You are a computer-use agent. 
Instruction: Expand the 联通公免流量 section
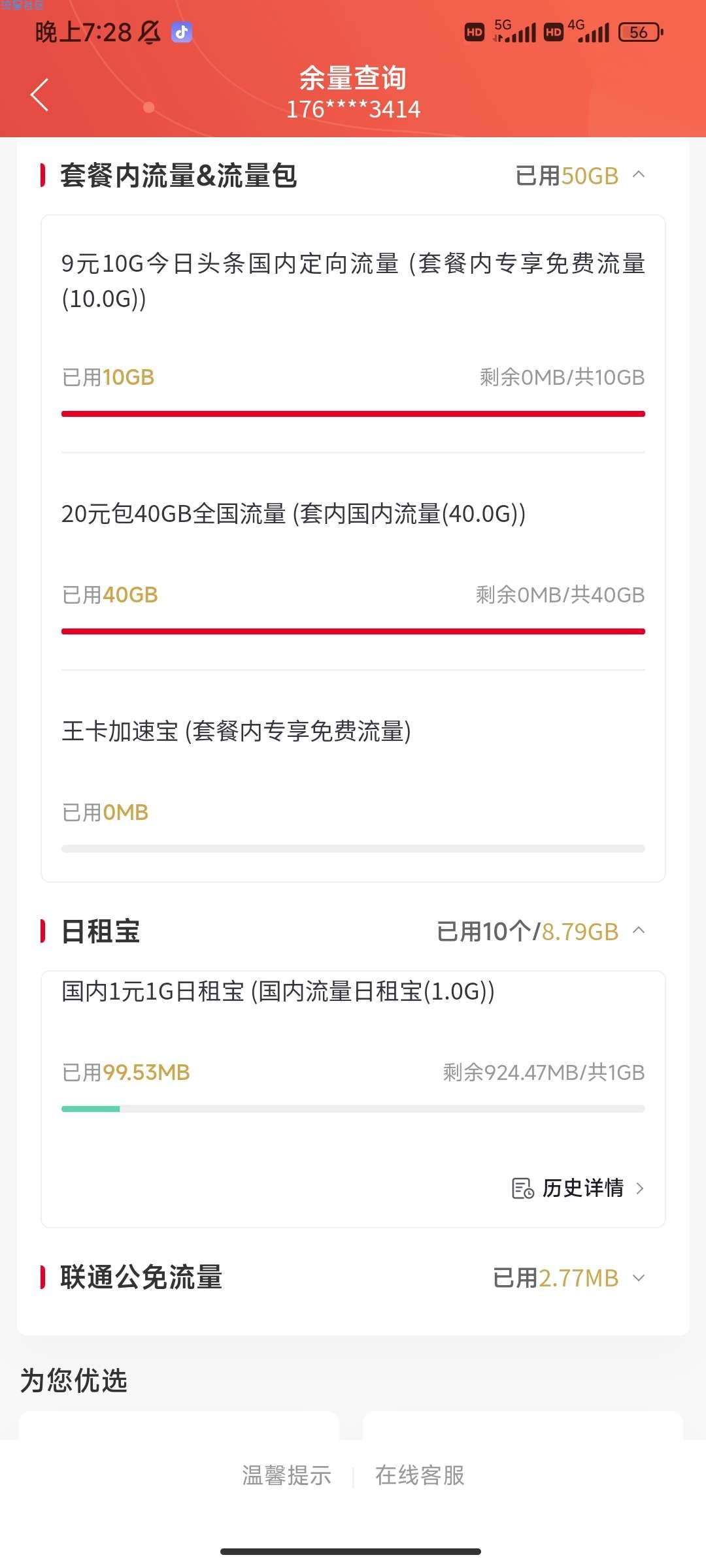tap(639, 1278)
